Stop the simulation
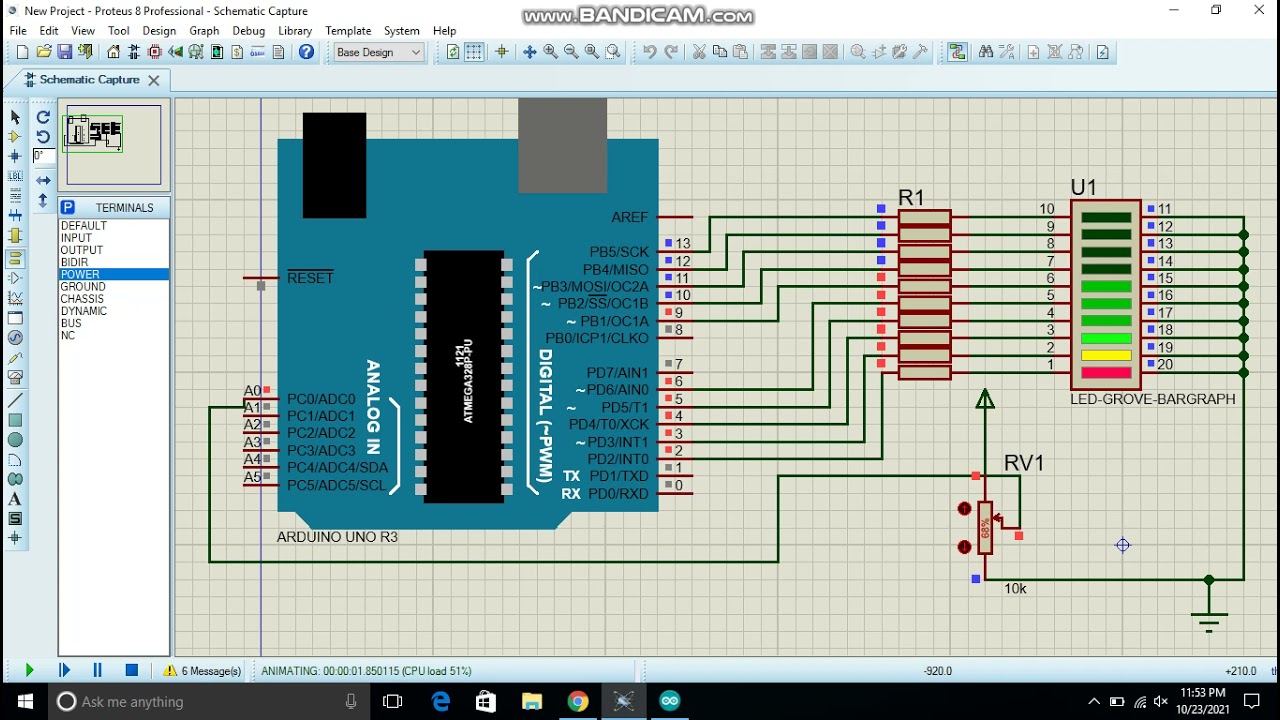The width and height of the screenshot is (1280, 720). (x=131, y=671)
